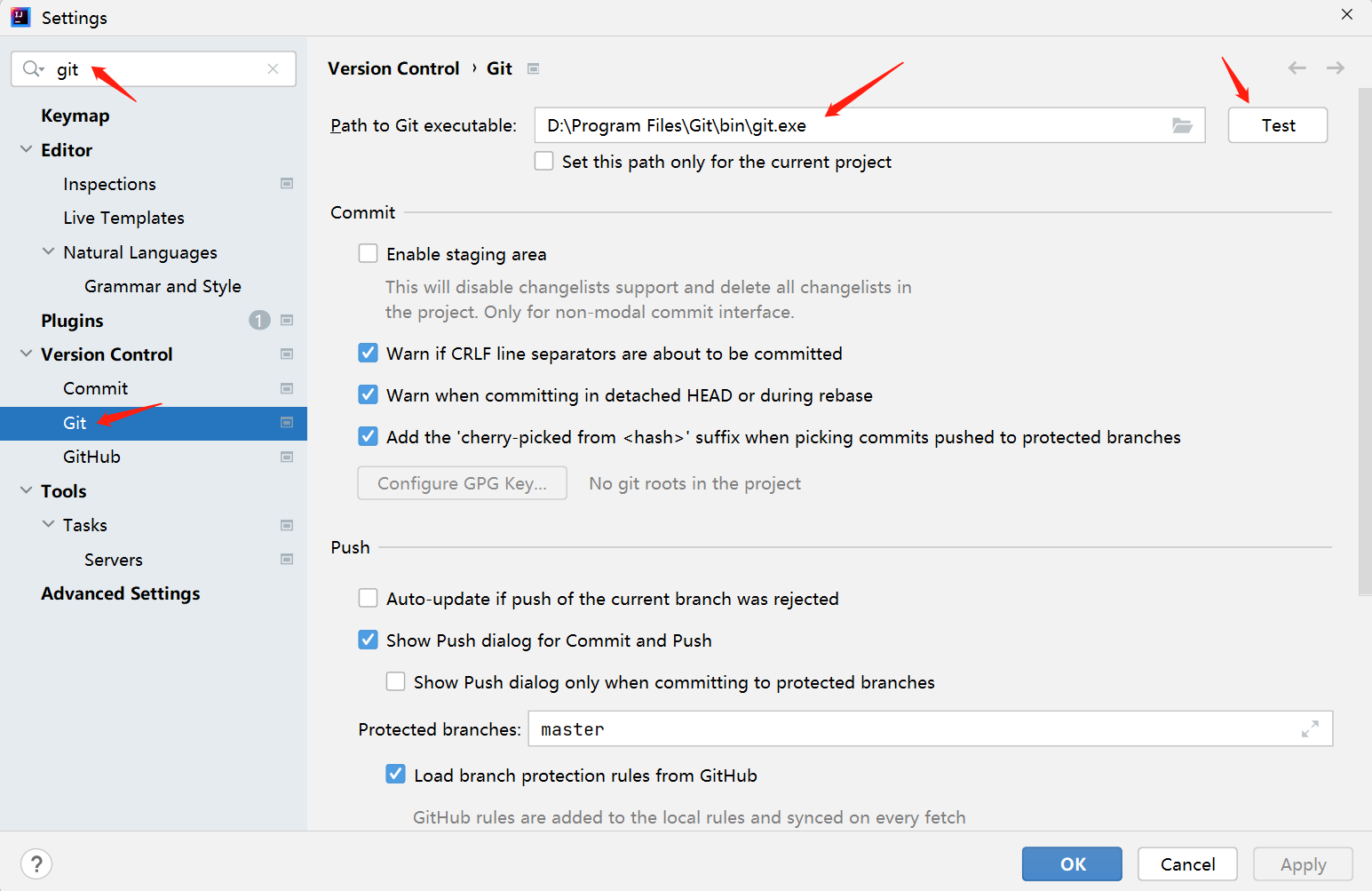Viewport: 1372px width, 891px height.
Task: Click project-level icon beside Commit row
Action: 287,388
